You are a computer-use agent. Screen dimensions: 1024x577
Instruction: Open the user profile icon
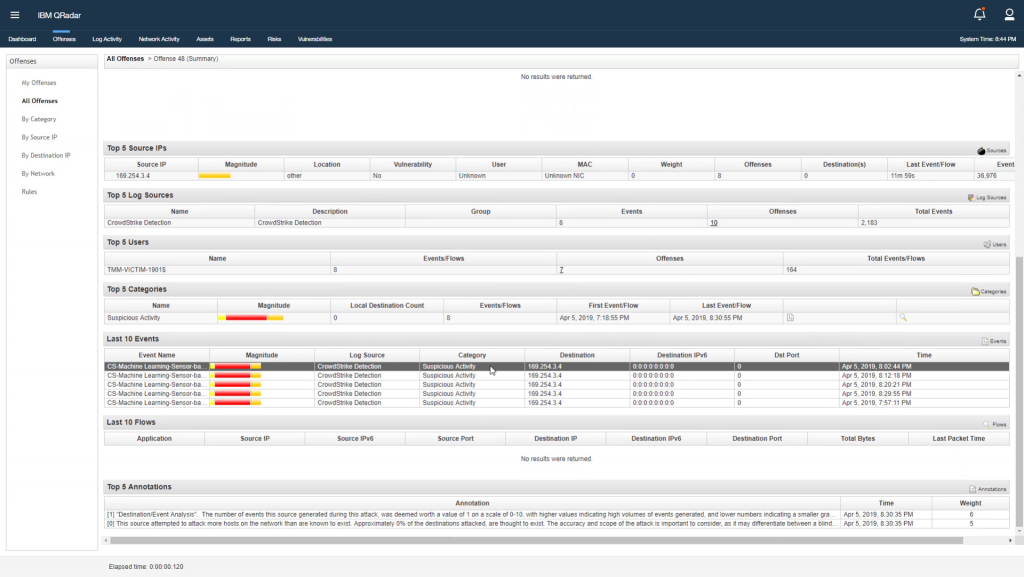pos(1008,14)
